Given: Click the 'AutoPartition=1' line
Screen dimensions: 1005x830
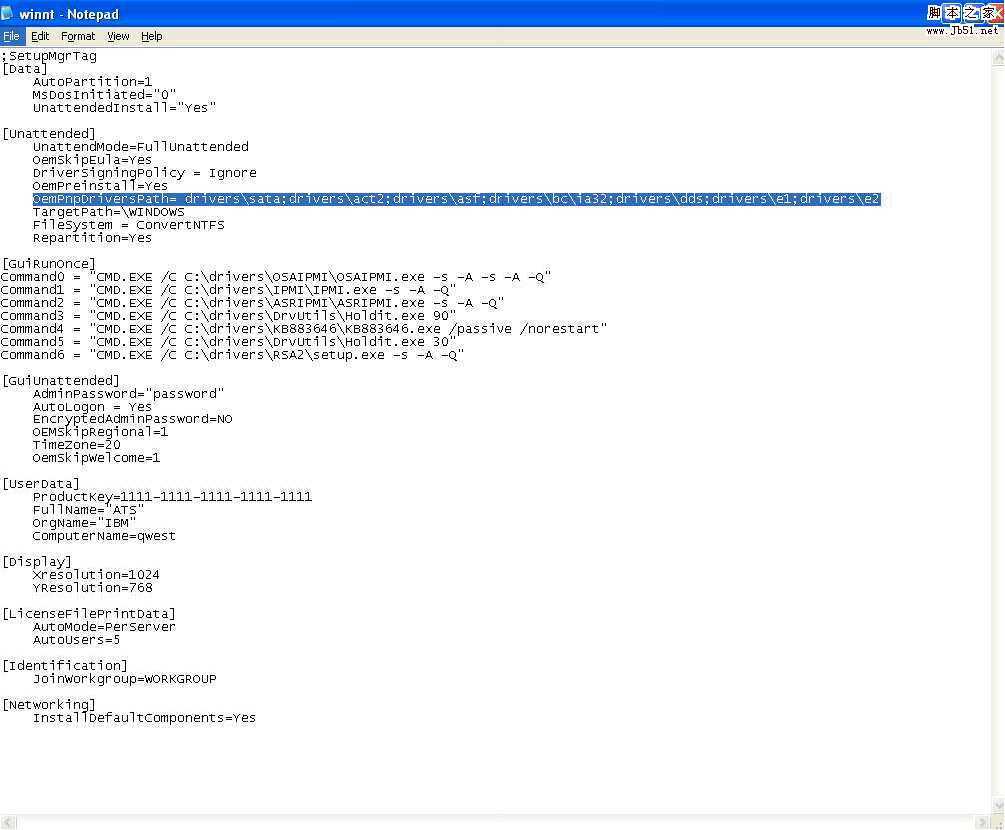Looking at the screenshot, I should (x=92, y=82).
